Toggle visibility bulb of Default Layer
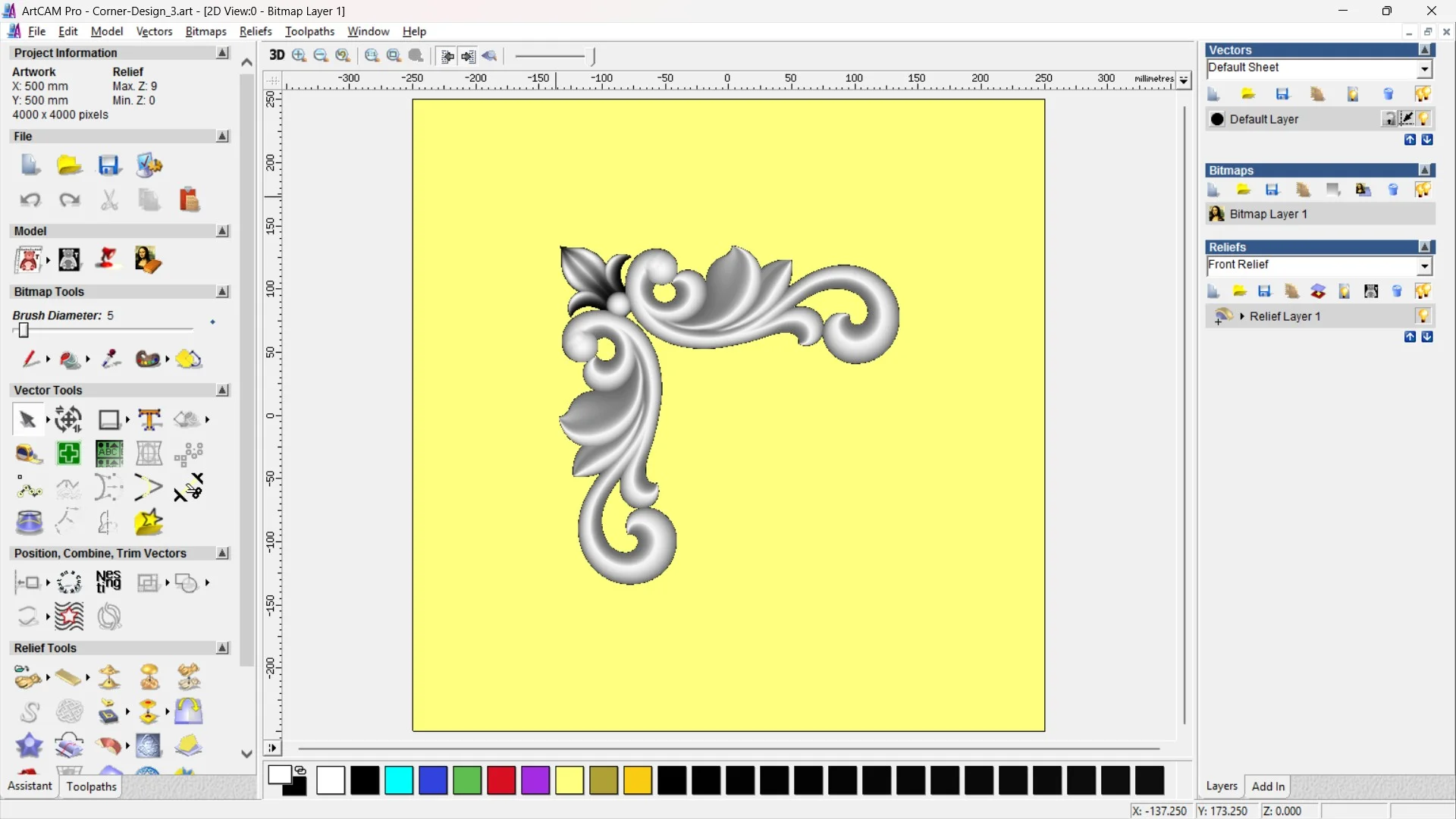 1425,119
